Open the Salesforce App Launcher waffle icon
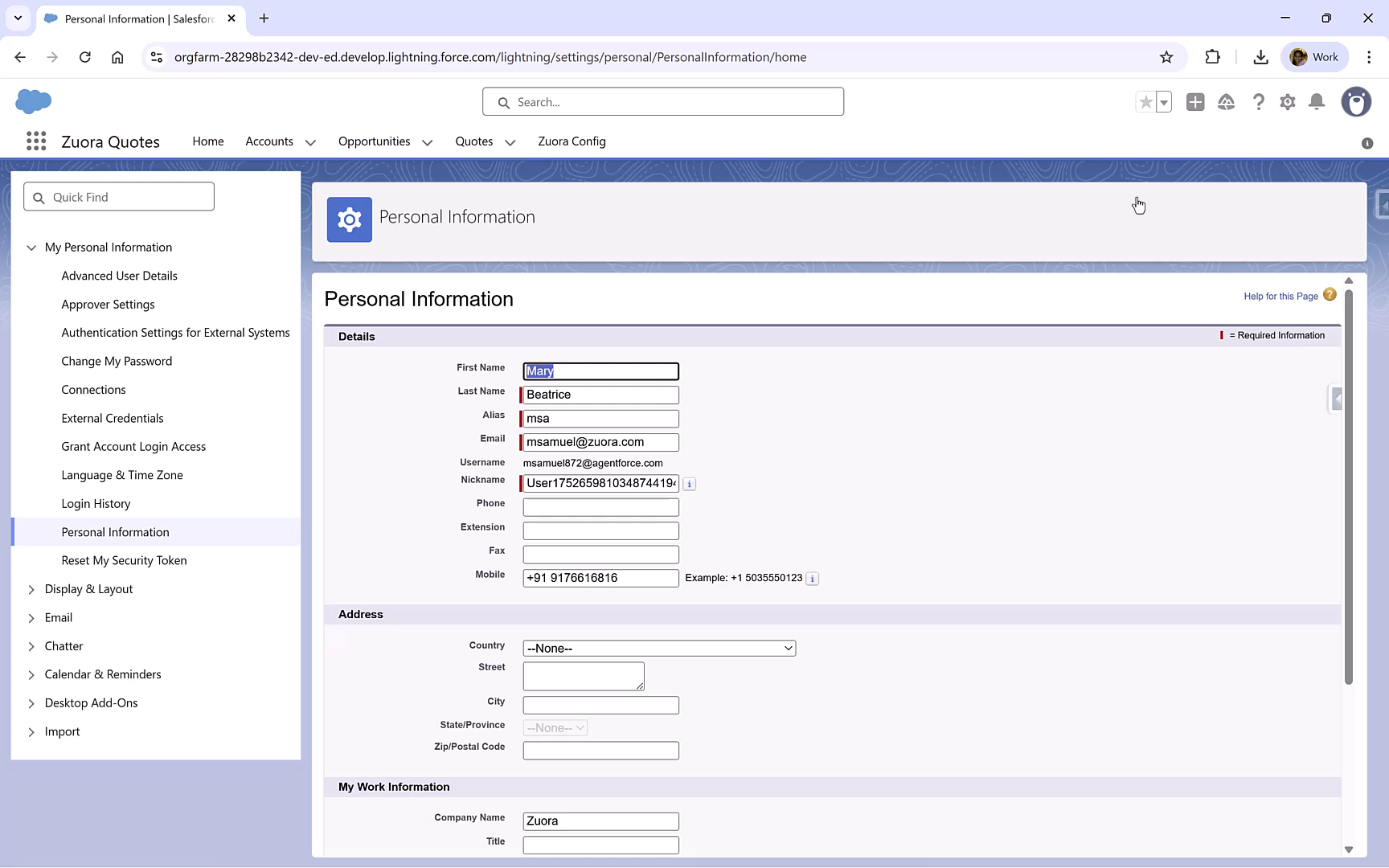1389x868 pixels. [x=35, y=141]
